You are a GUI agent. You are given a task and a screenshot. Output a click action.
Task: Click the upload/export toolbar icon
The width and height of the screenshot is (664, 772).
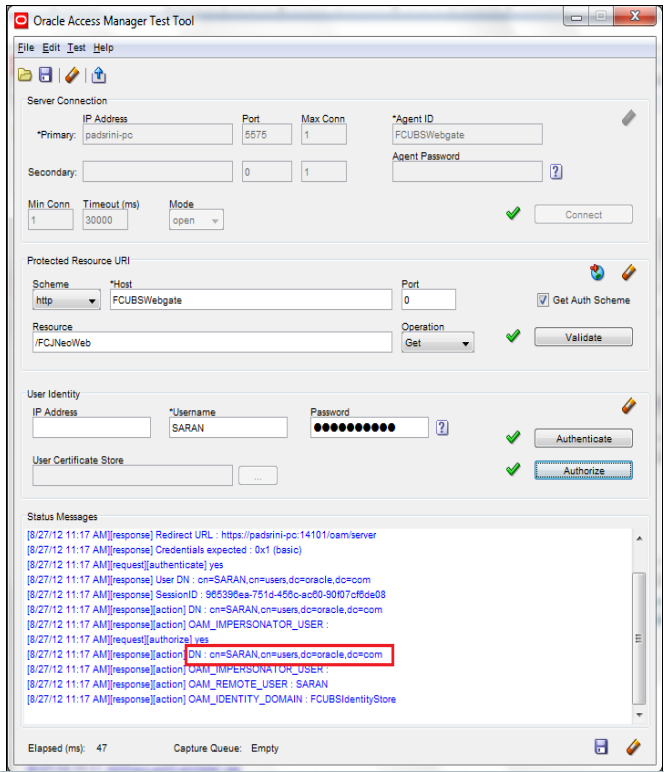98,75
